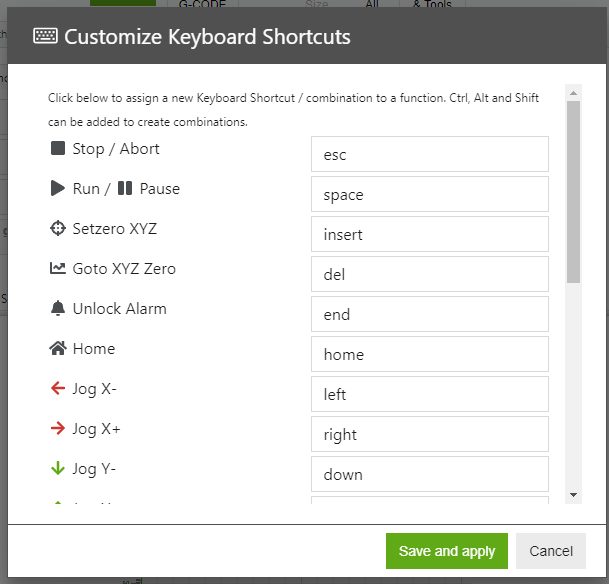This screenshot has width=609, height=584.
Task: Click the Pause bars icon
Action: click(x=124, y=189)
